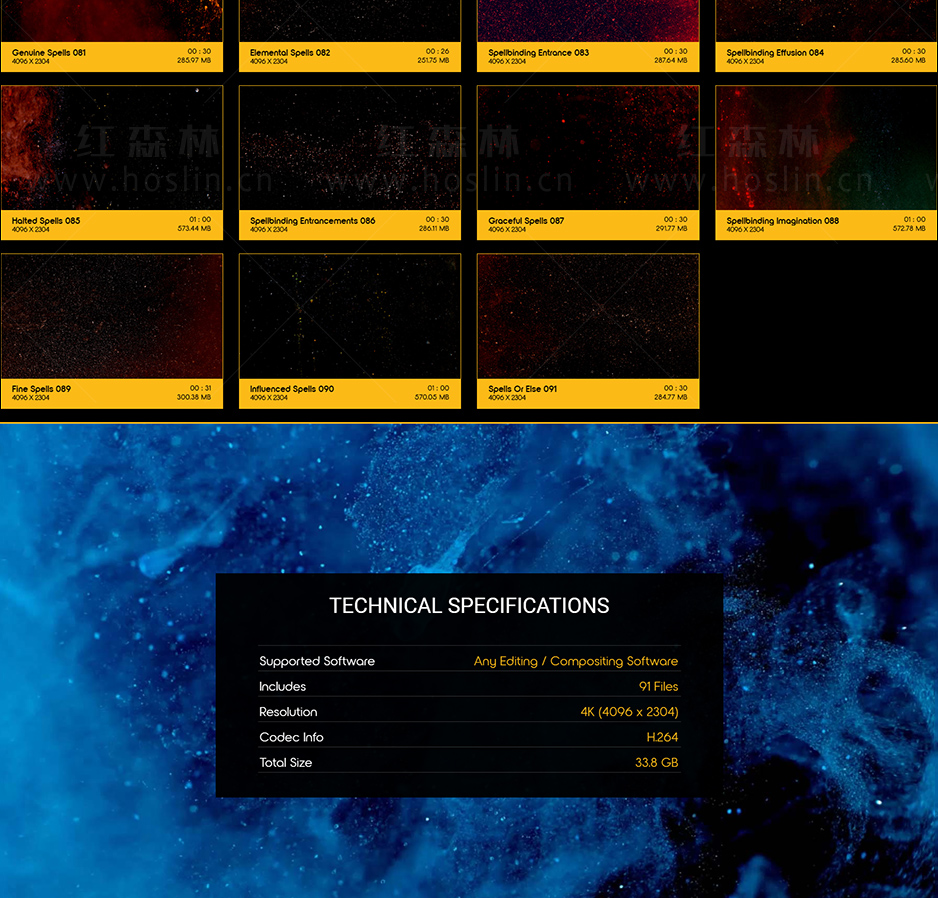The image size is (938, 898).
Task: Click the Total Size row label
Action: pos(285,763)
